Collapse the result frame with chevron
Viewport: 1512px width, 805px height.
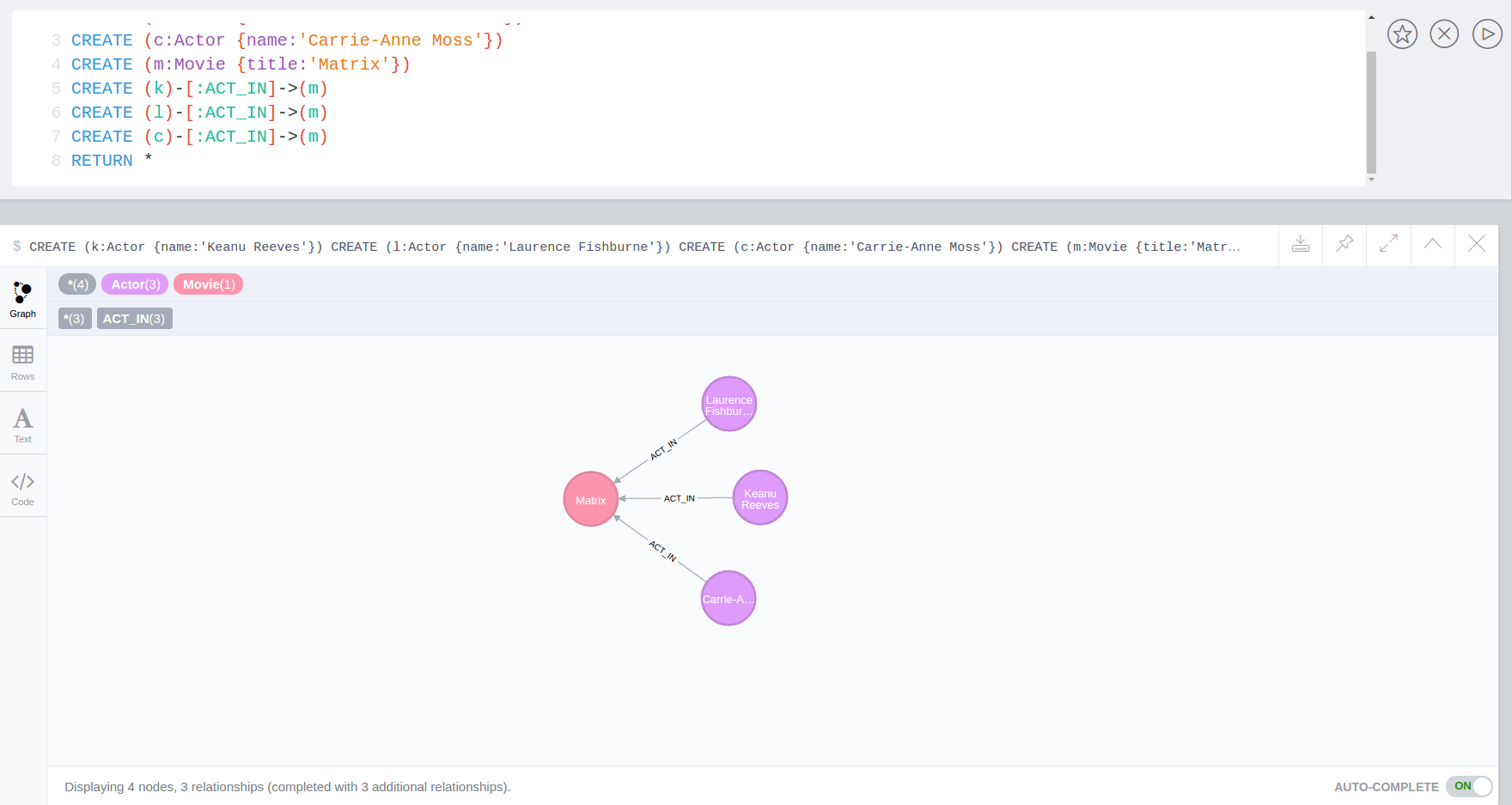click(x=1432, y=244)
